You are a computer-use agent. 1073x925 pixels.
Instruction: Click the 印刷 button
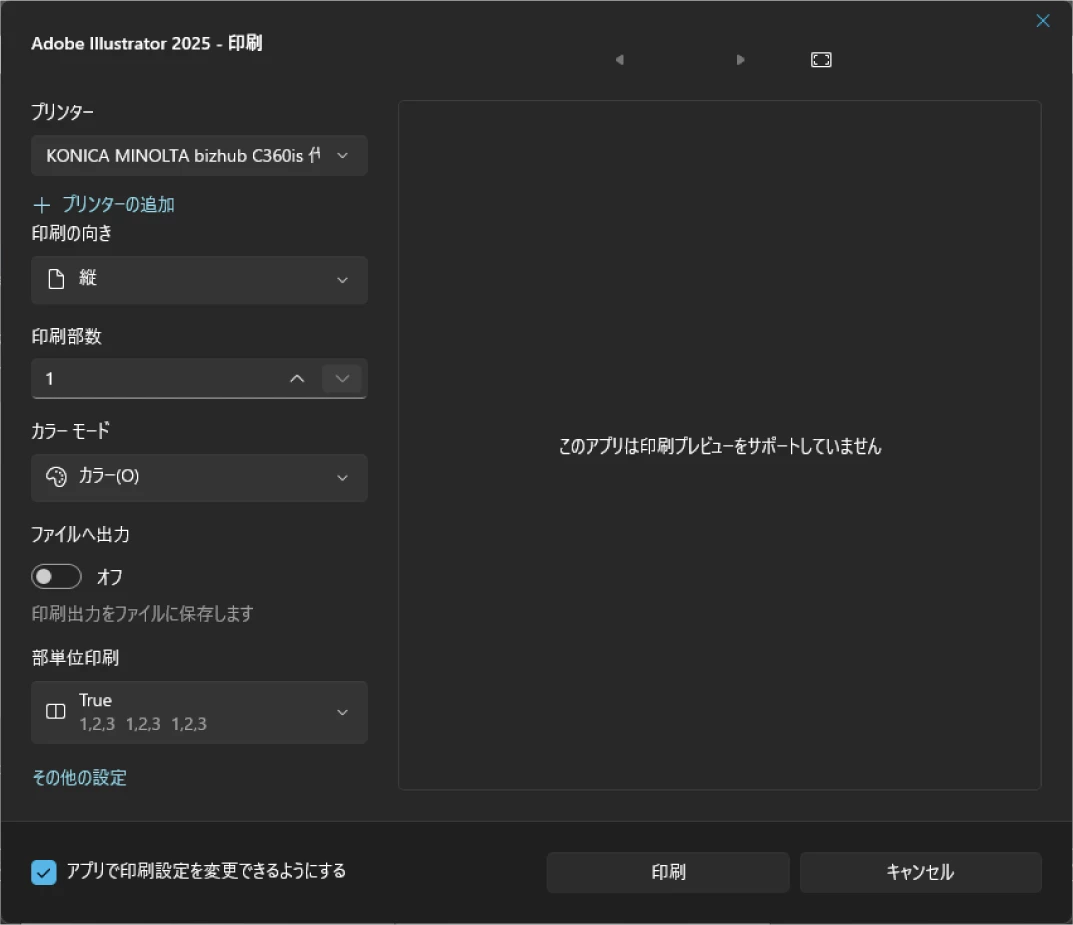coord(668,872)
